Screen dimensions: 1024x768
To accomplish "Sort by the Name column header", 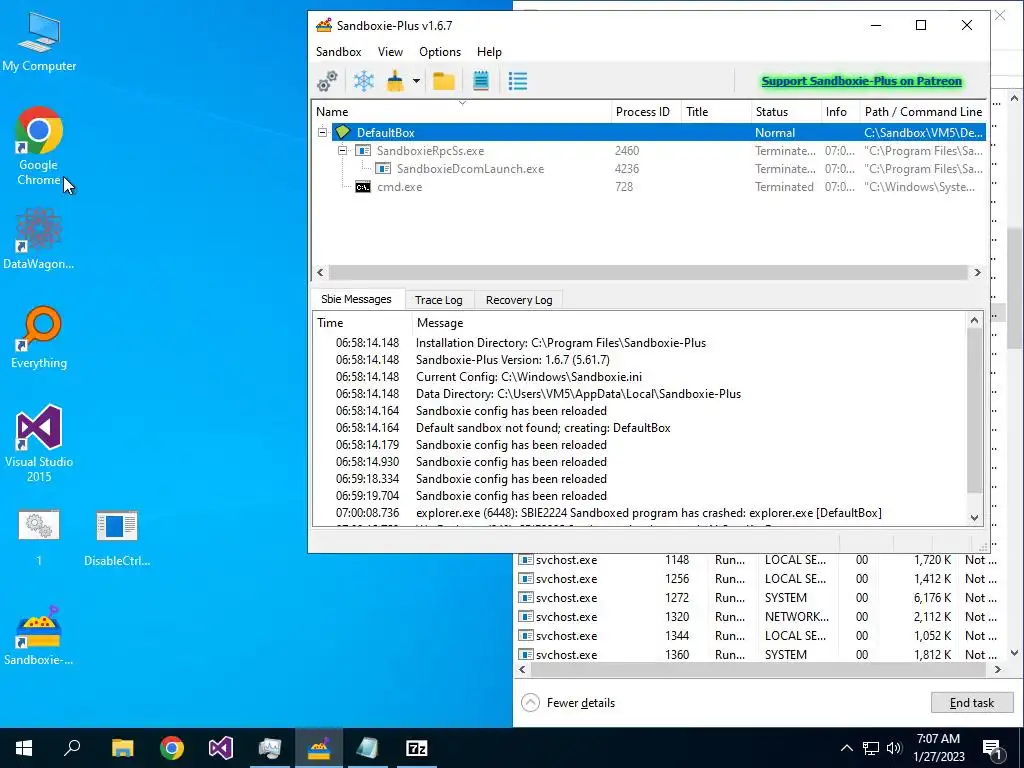I will coord(461,112).
